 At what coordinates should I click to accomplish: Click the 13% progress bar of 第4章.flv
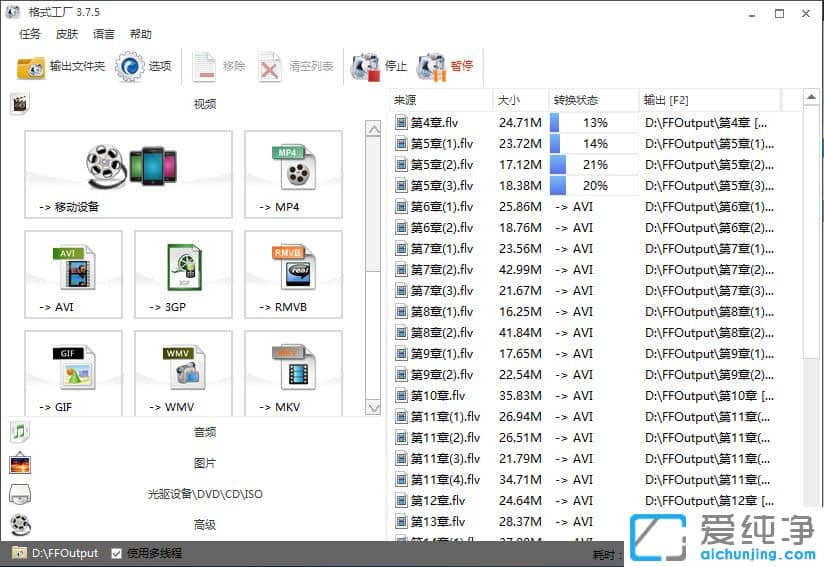[594, 123]
